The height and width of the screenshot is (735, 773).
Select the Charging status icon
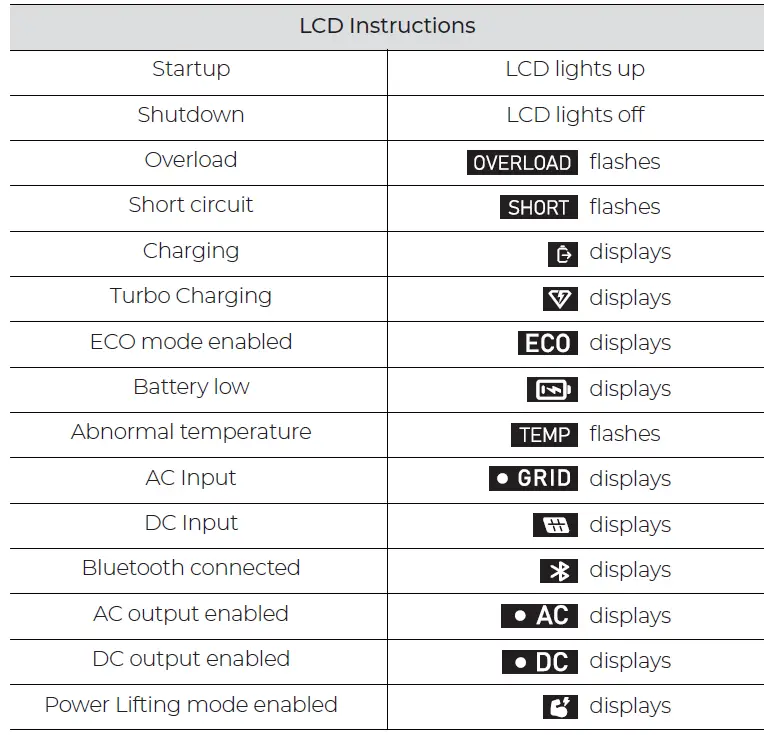pos(563,254)
